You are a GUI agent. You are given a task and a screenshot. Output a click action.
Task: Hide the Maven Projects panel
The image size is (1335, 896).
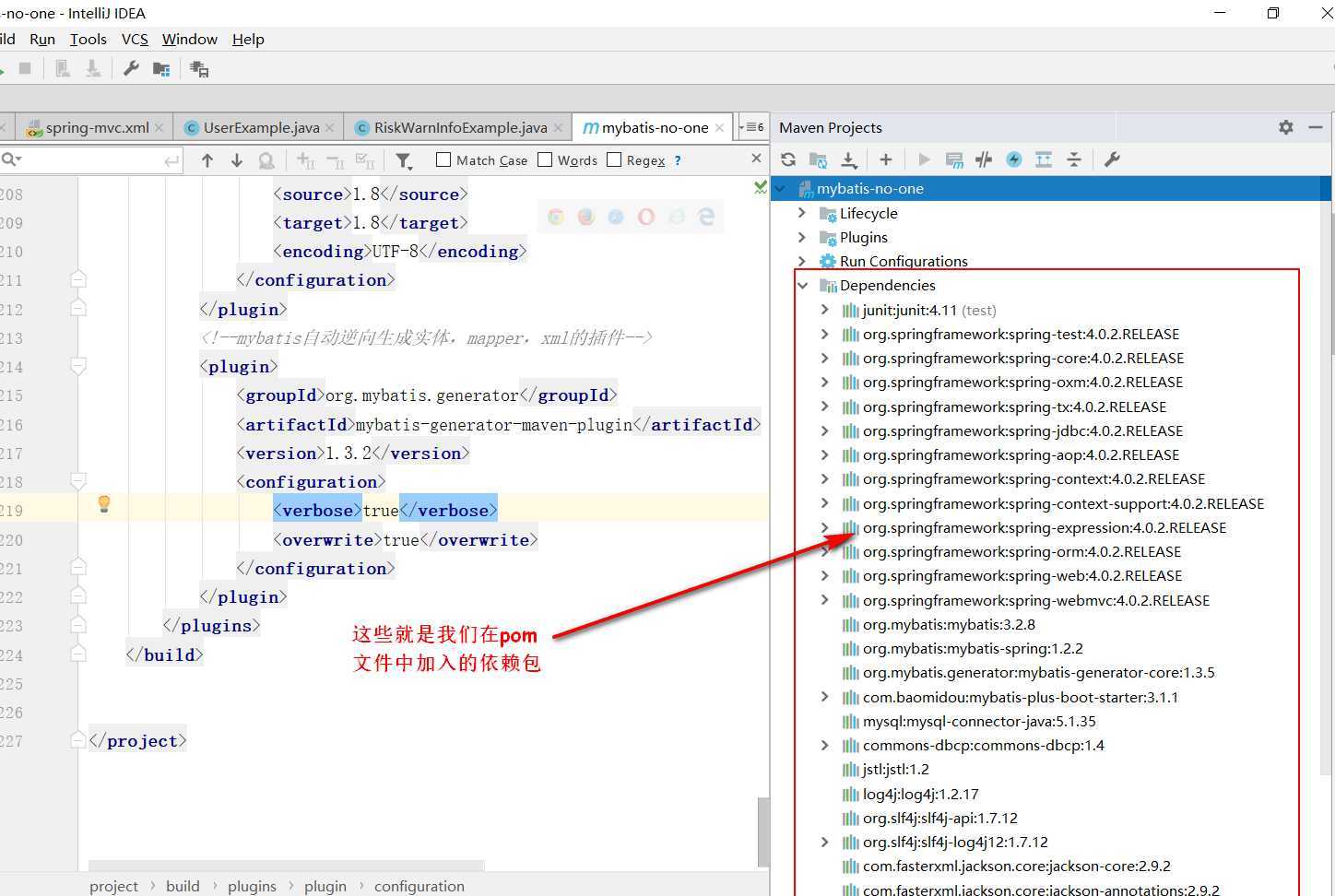click(1316, 127)
